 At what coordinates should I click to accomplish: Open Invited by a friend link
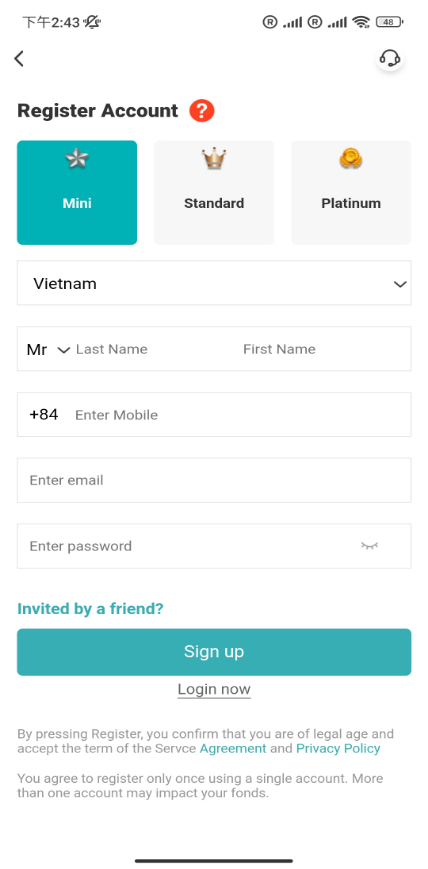pyautogui.click(x=90, y=609)
